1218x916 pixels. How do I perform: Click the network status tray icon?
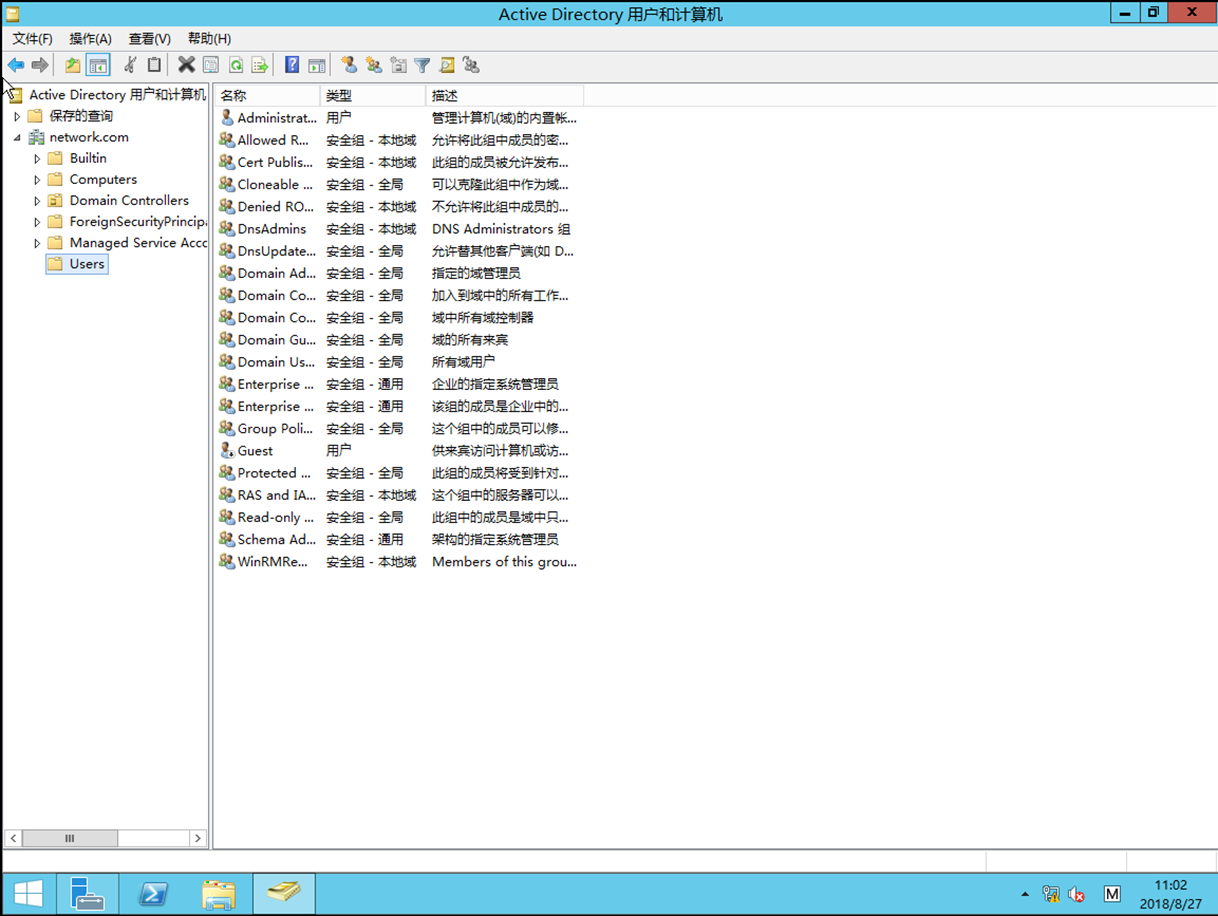coord(1051,894)
